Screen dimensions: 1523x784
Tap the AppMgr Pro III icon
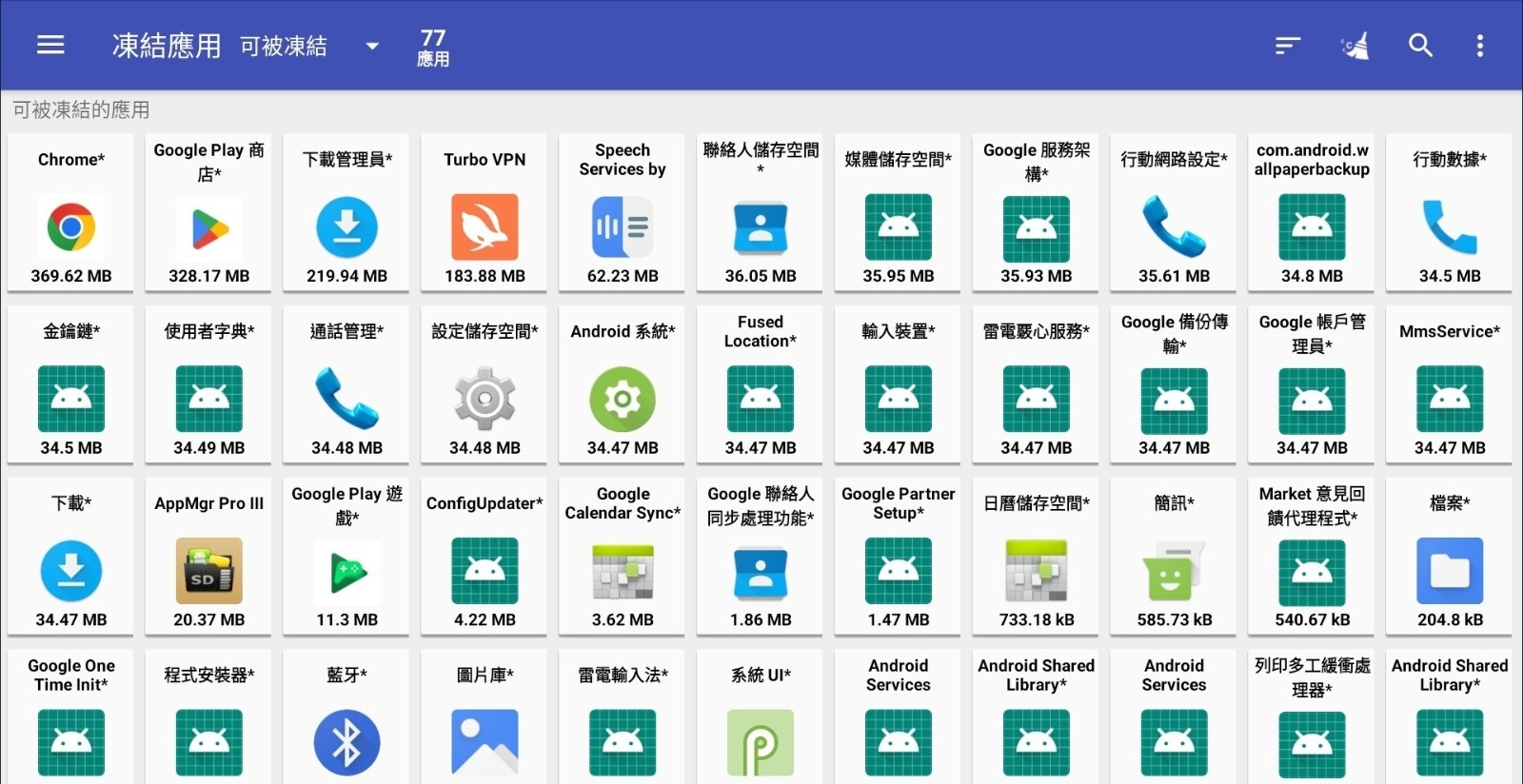209,571
